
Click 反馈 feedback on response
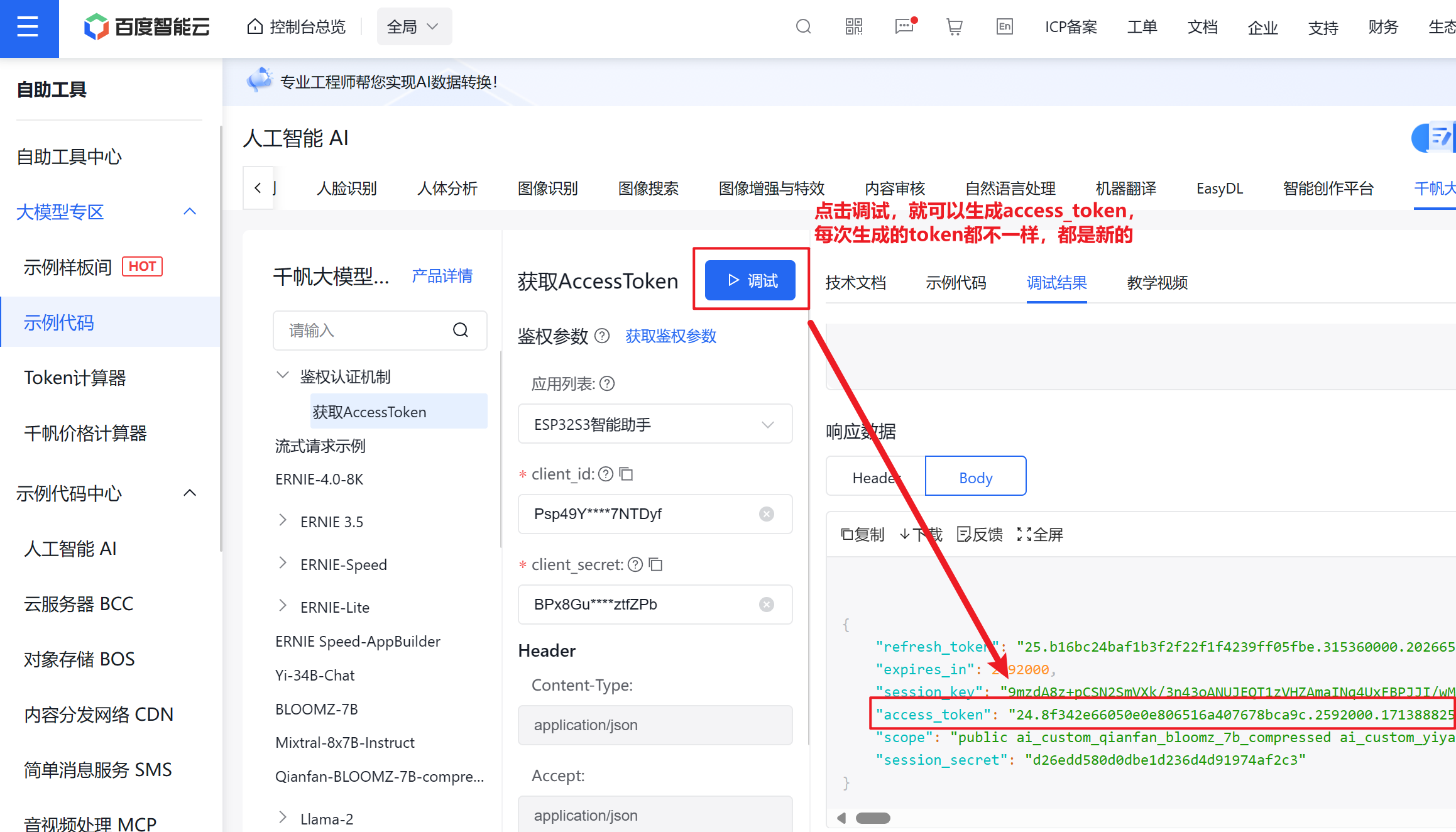(979, 535)
